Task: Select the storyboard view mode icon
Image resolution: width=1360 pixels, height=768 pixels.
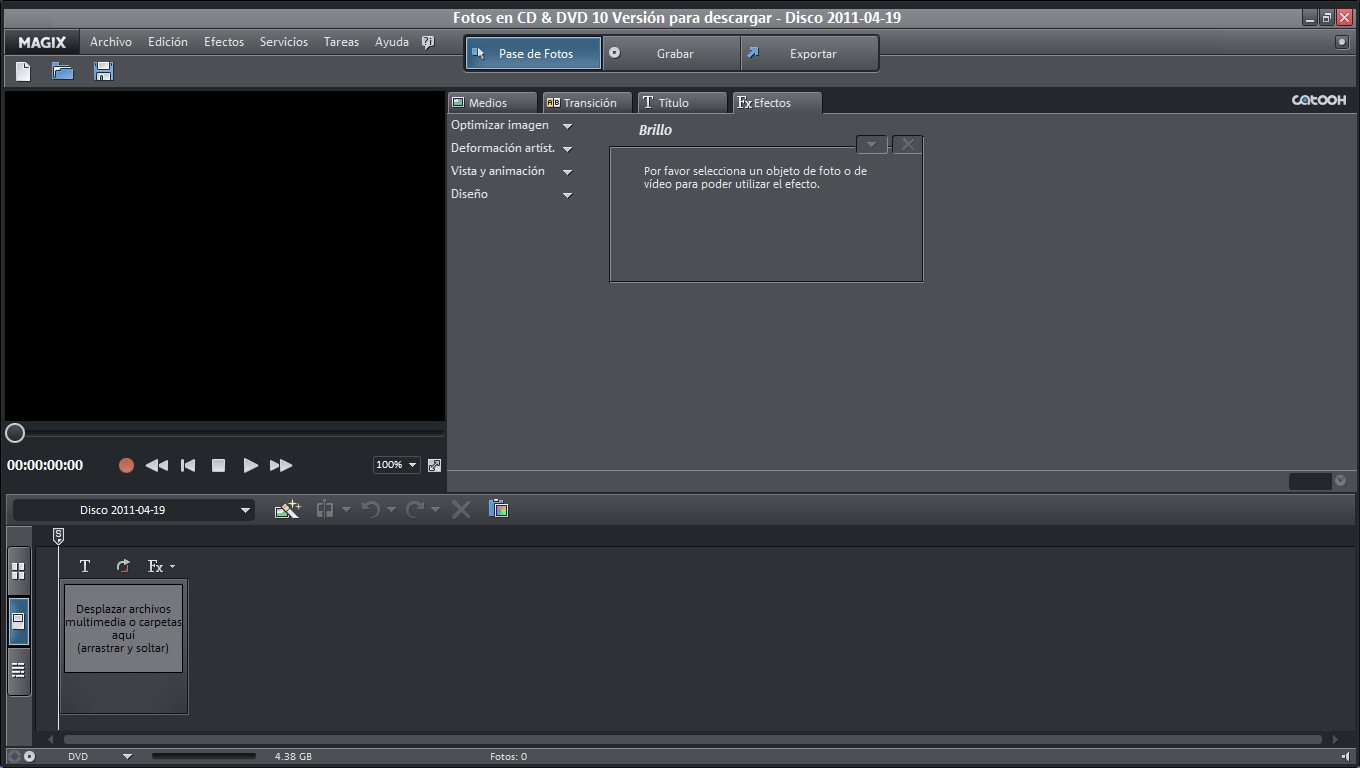Action: (x=18, y=621)
